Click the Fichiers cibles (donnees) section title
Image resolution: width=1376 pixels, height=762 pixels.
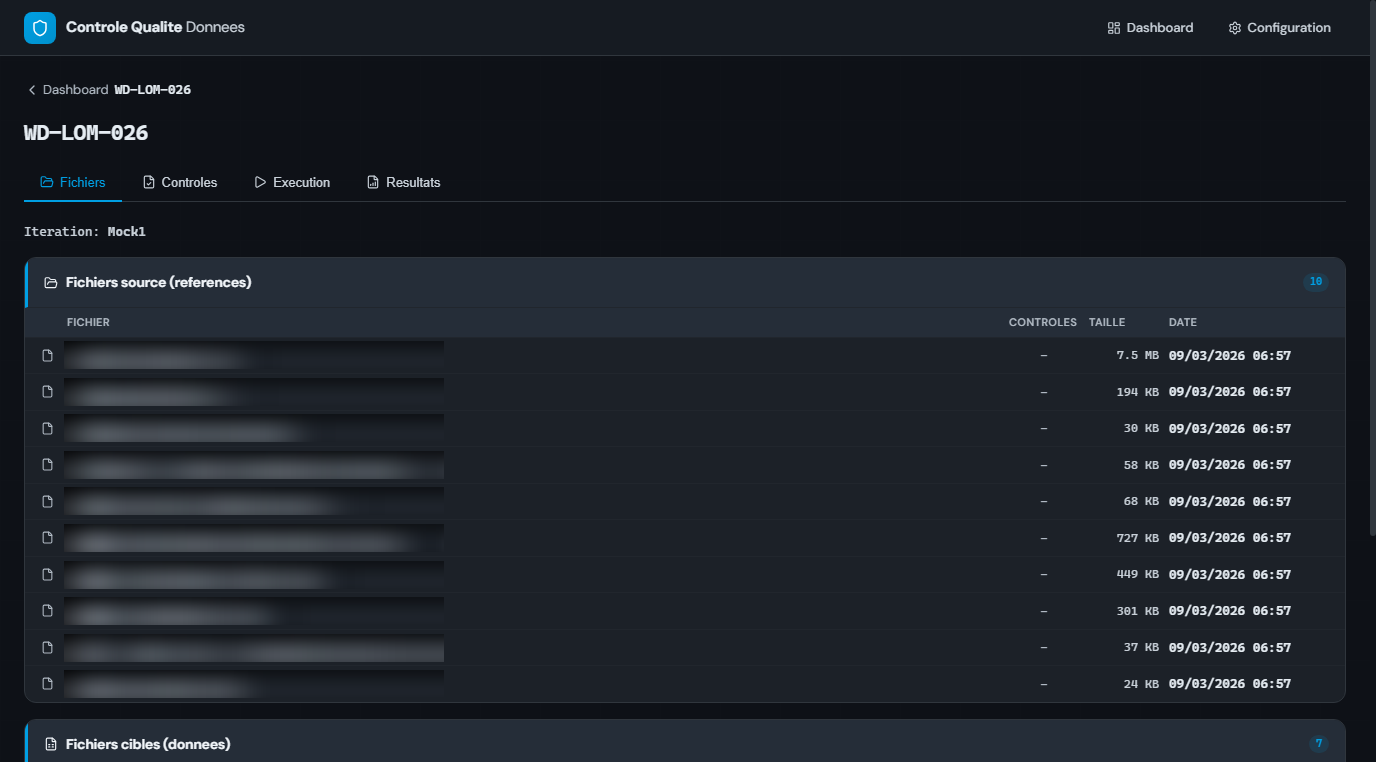tap(148, 745)
